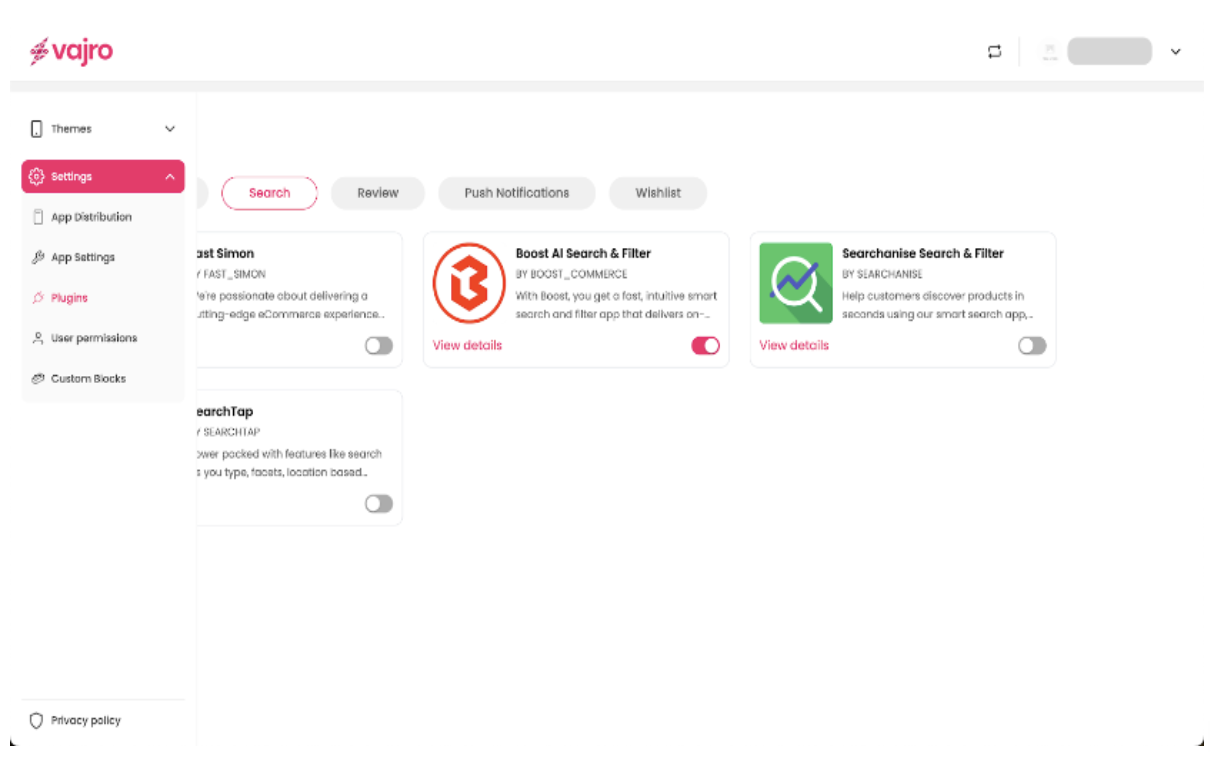Open App Distribution page
Image resolution: width=1210 pixels, height=776 pixels.
[x=91, y=217]
